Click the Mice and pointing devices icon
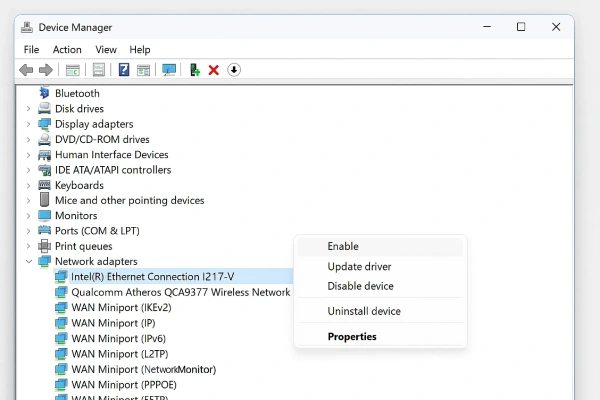The height and width of the screenshot is (400, 600). [x=44, y=200]
